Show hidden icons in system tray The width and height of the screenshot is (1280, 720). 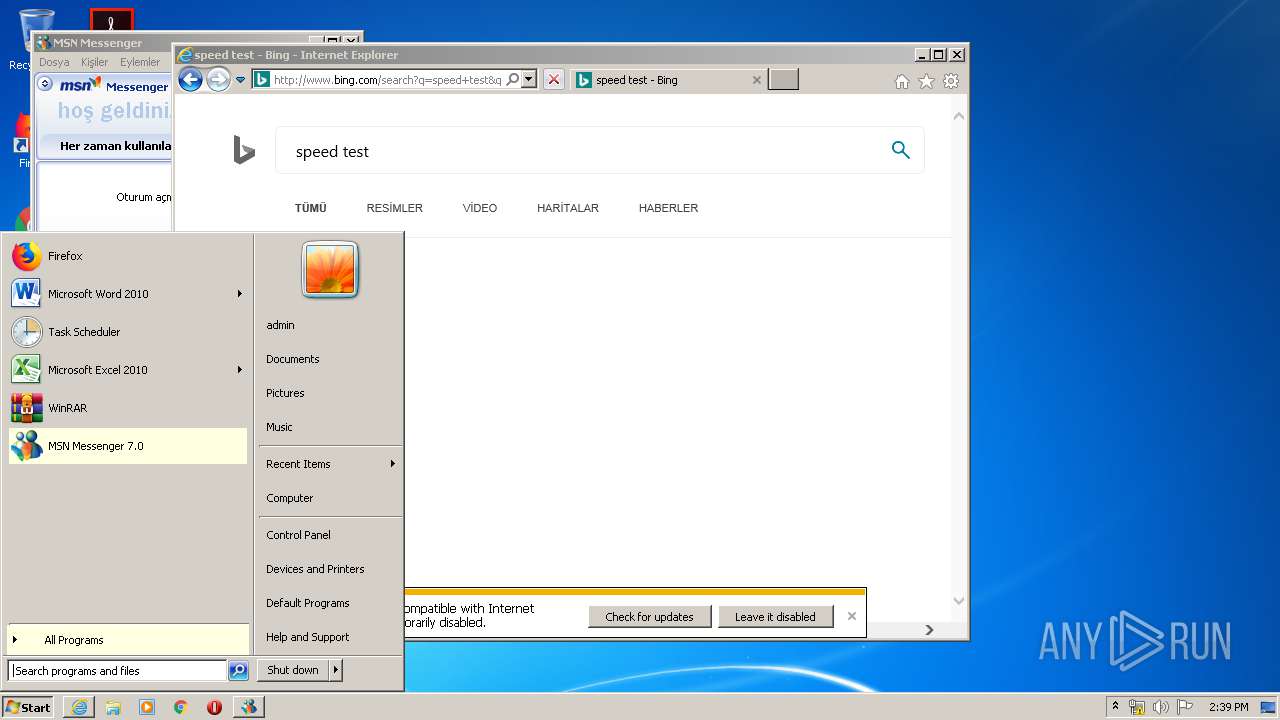(1116, 707)
